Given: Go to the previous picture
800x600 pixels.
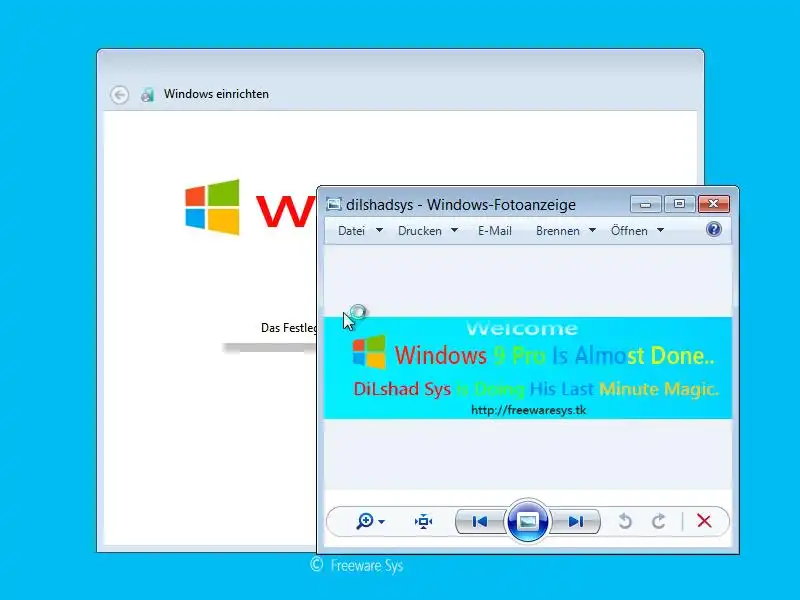Looking at the screenshot, I should [x=480, y=521].
